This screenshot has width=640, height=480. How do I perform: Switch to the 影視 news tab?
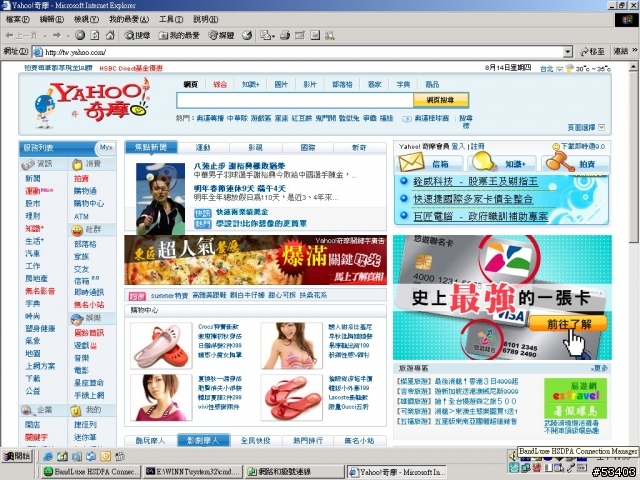255,147
